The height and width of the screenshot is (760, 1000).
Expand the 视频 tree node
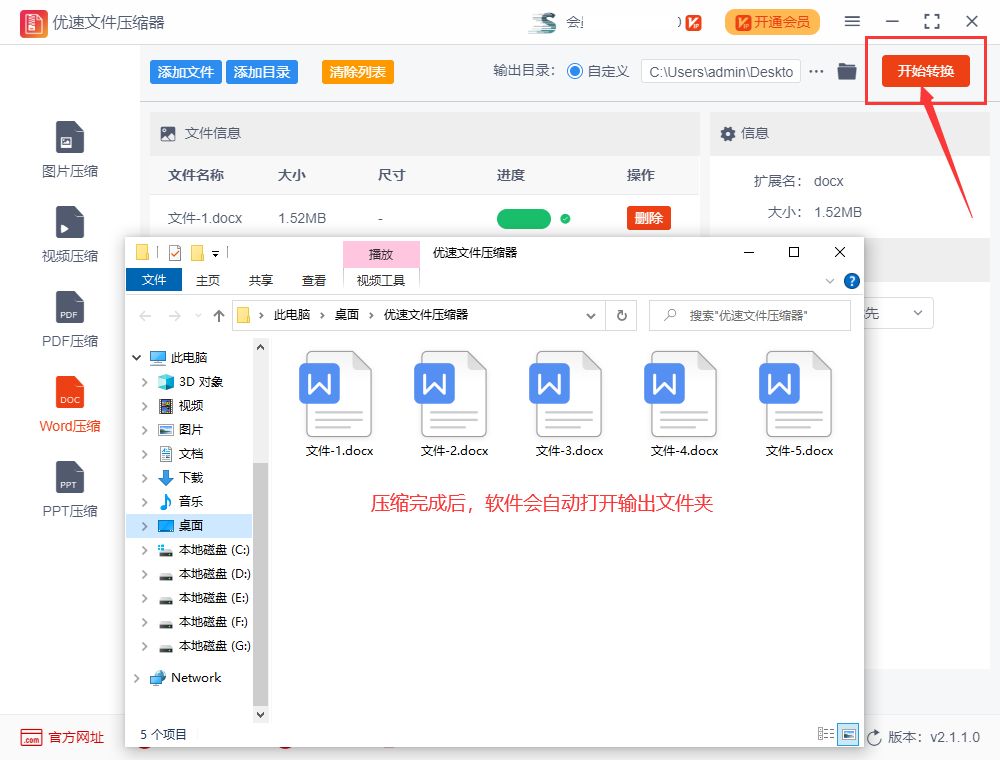(x=144, y=406)
